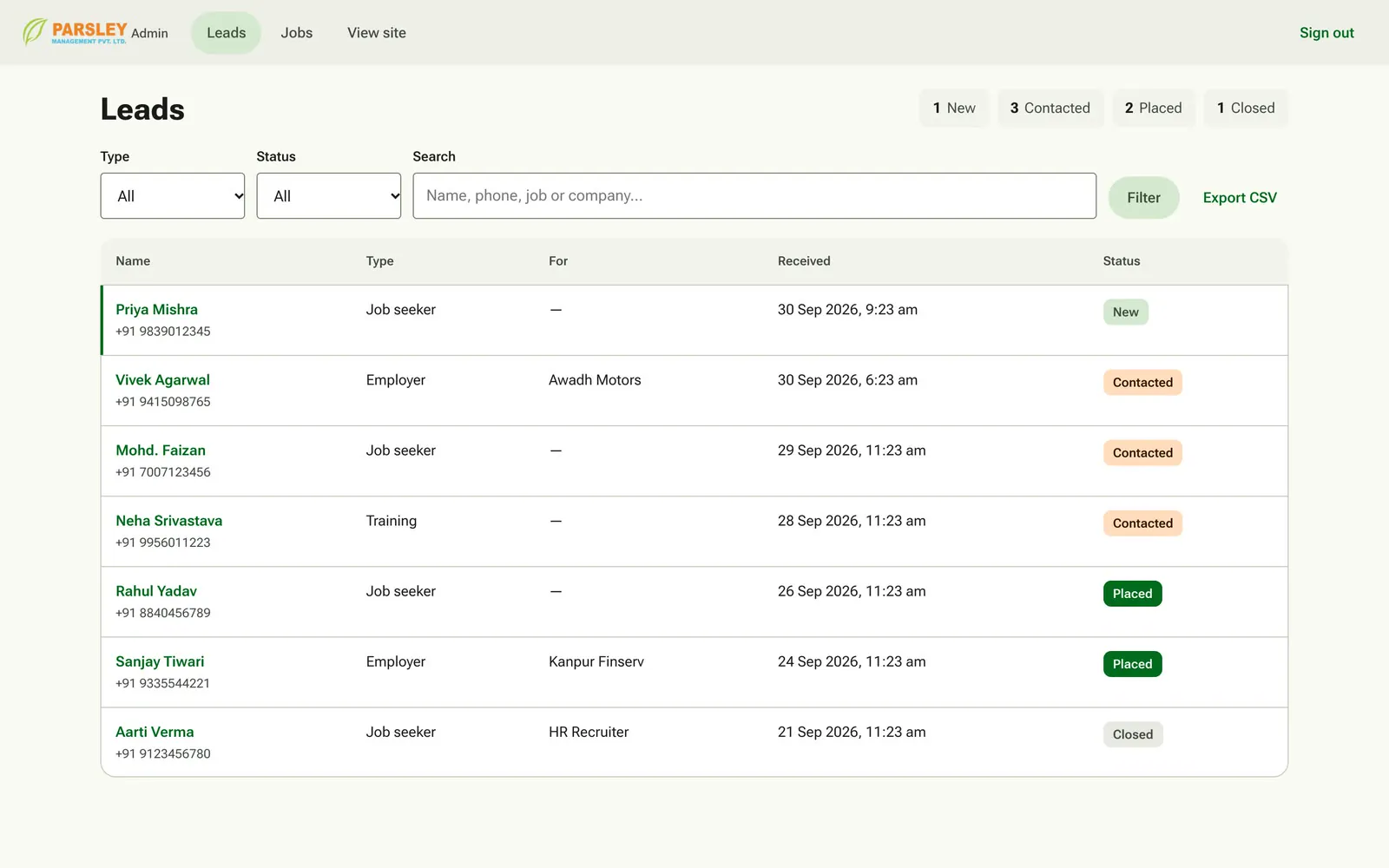Viewport: 1389px width, 868px height.
Task: Show the 3 Contacted leads chip
Action: coord(1050,108)
